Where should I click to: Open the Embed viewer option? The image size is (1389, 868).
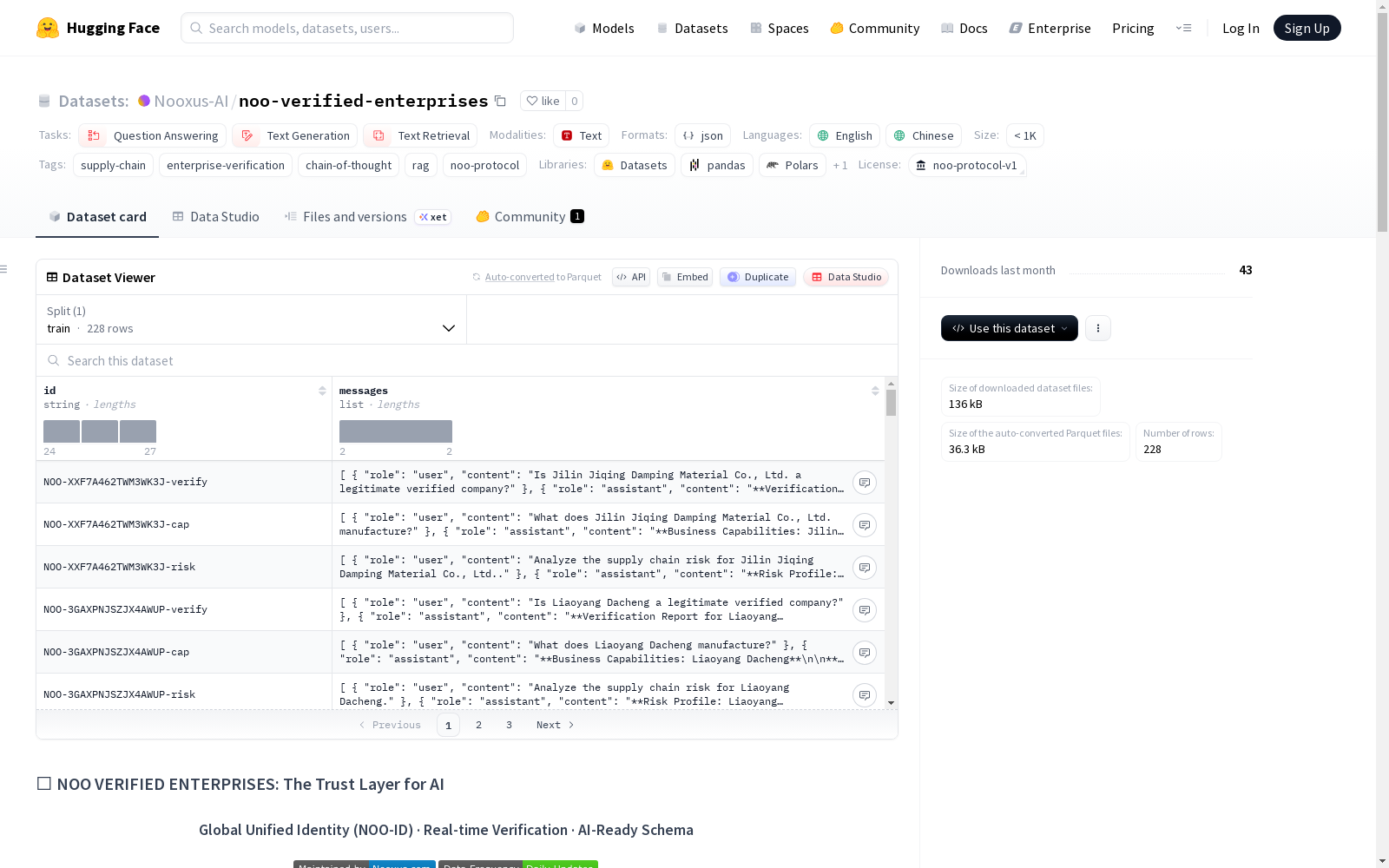click(x=685, y=277)
